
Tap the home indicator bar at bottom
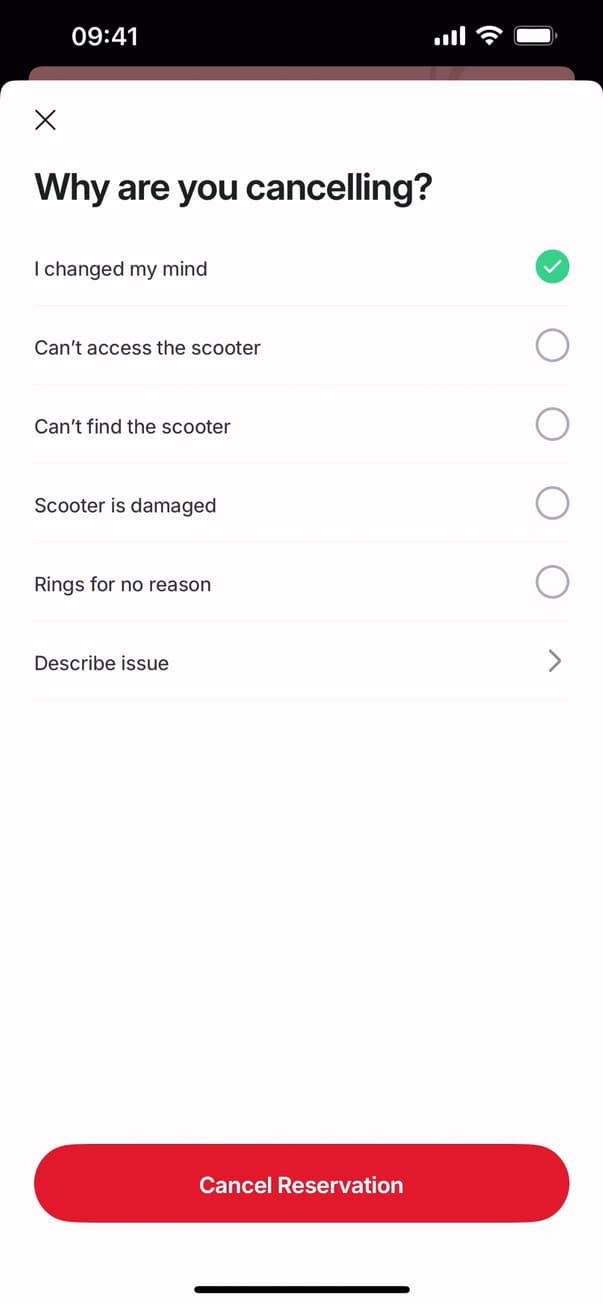tap(301, 1289)
